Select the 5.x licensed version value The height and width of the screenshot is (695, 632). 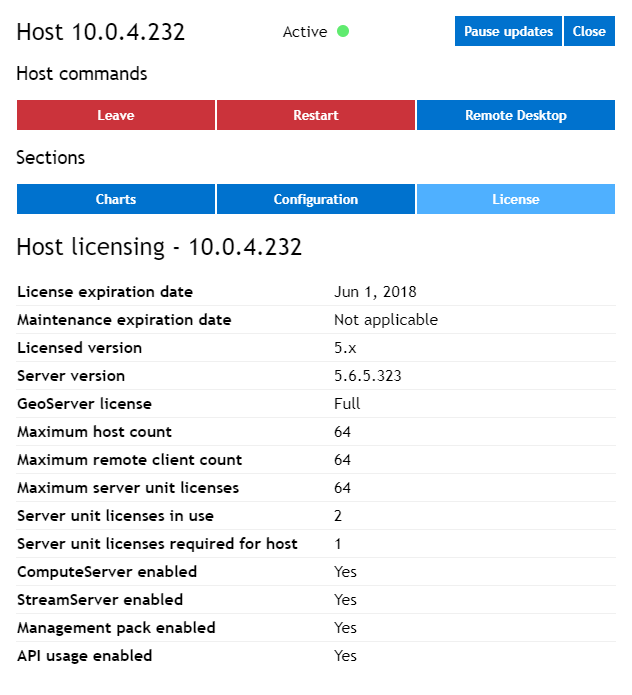pyautogui.click(x=345, y=348)
